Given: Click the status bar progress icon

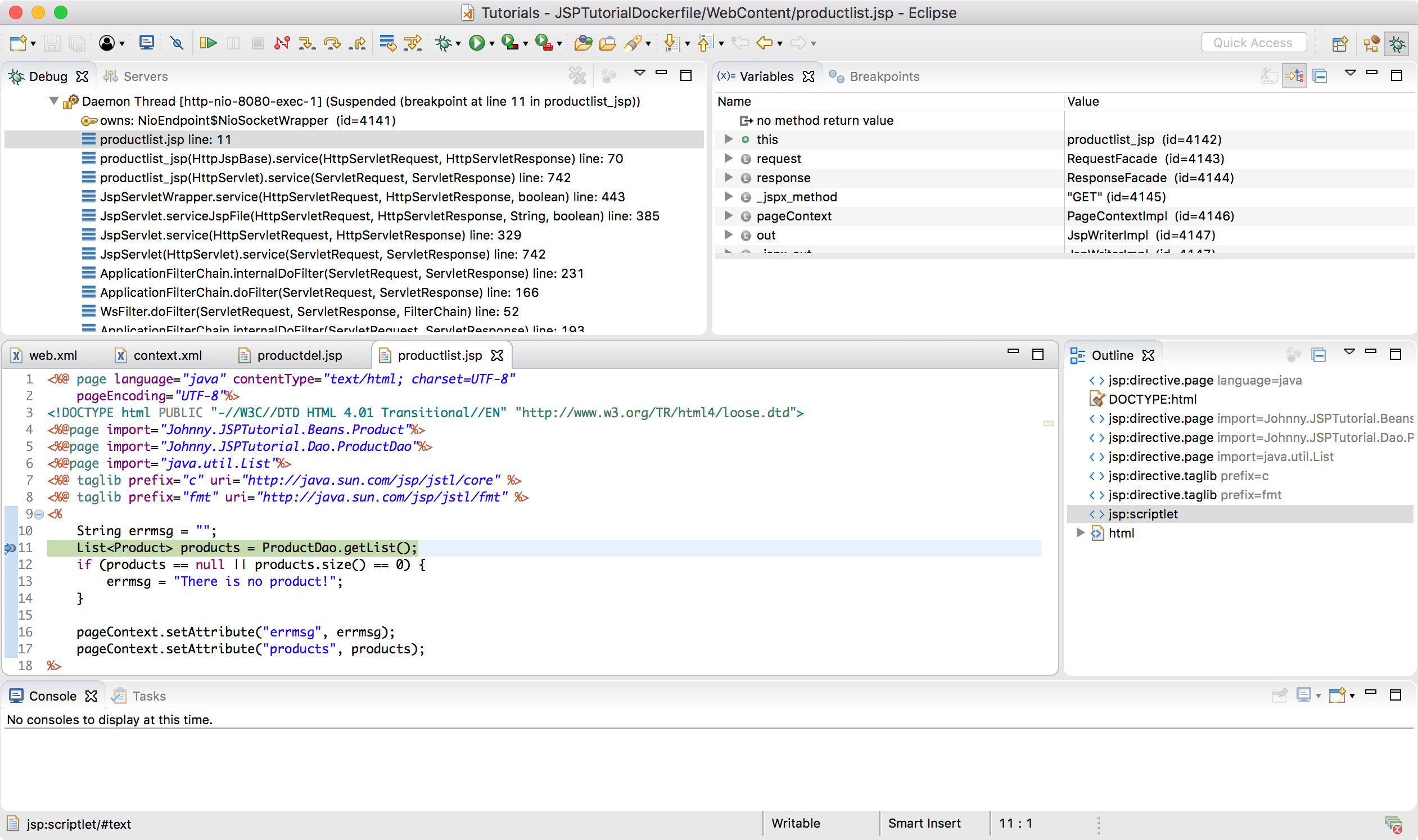Looking at the screenshot, I should click(1393, 824).
